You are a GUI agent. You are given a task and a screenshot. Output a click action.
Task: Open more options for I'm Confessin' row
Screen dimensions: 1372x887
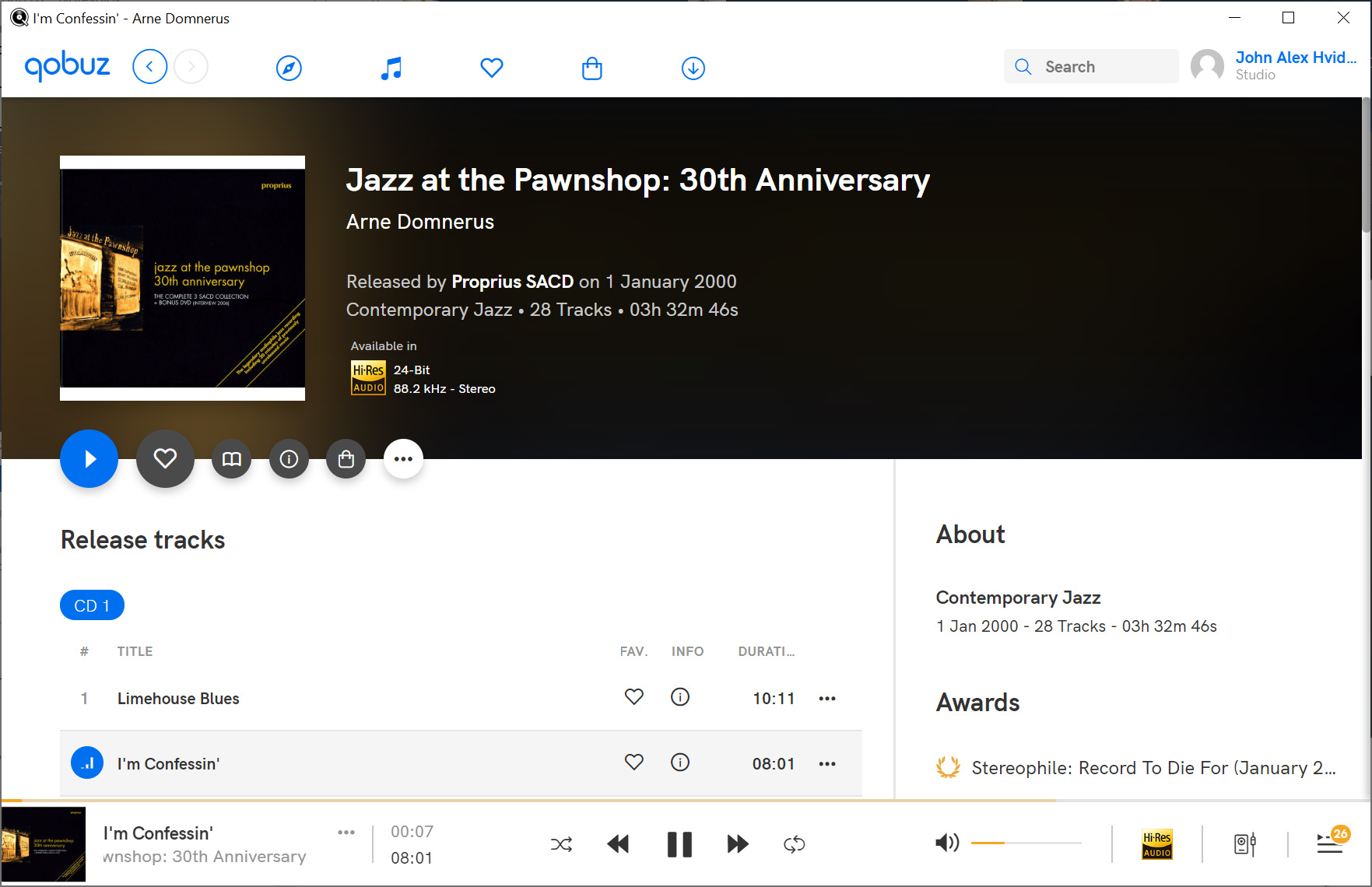827,764
